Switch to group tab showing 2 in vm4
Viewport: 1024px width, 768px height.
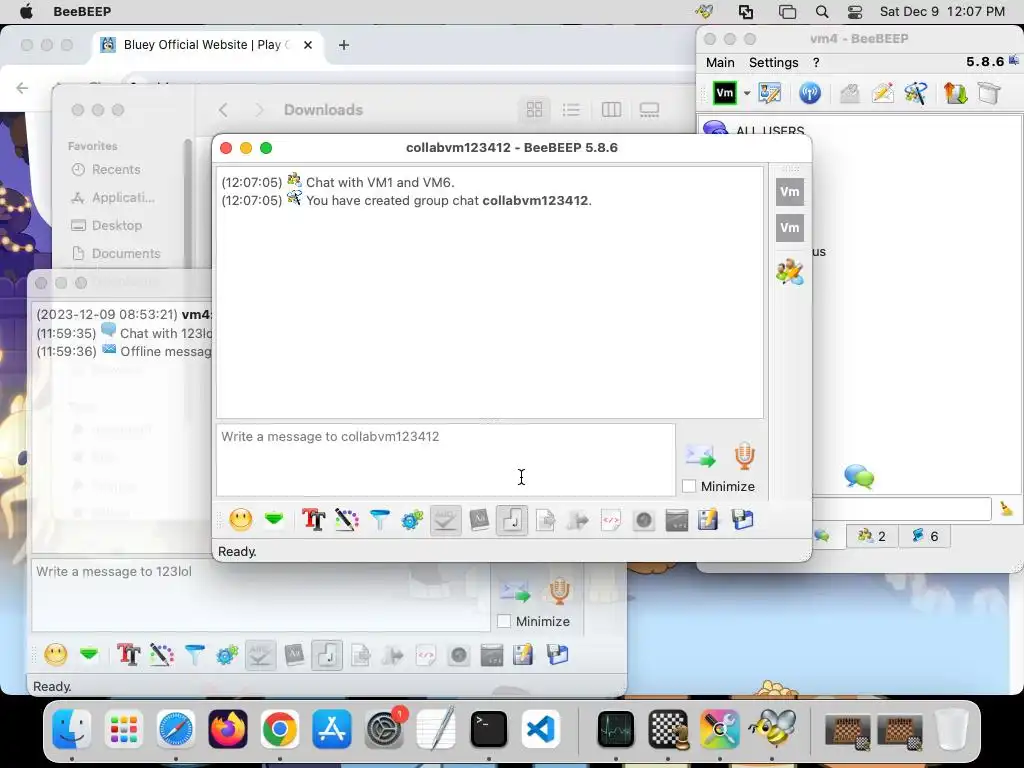click(x=872, y=536)
